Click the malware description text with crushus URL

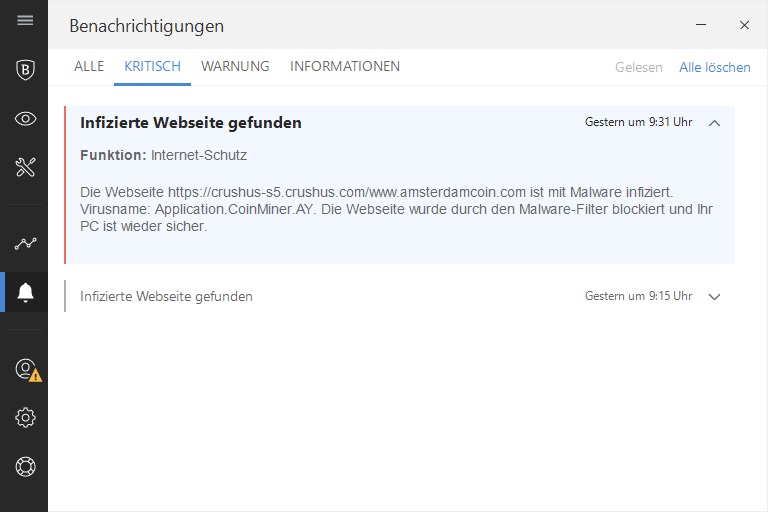click(x=396, y=209)
